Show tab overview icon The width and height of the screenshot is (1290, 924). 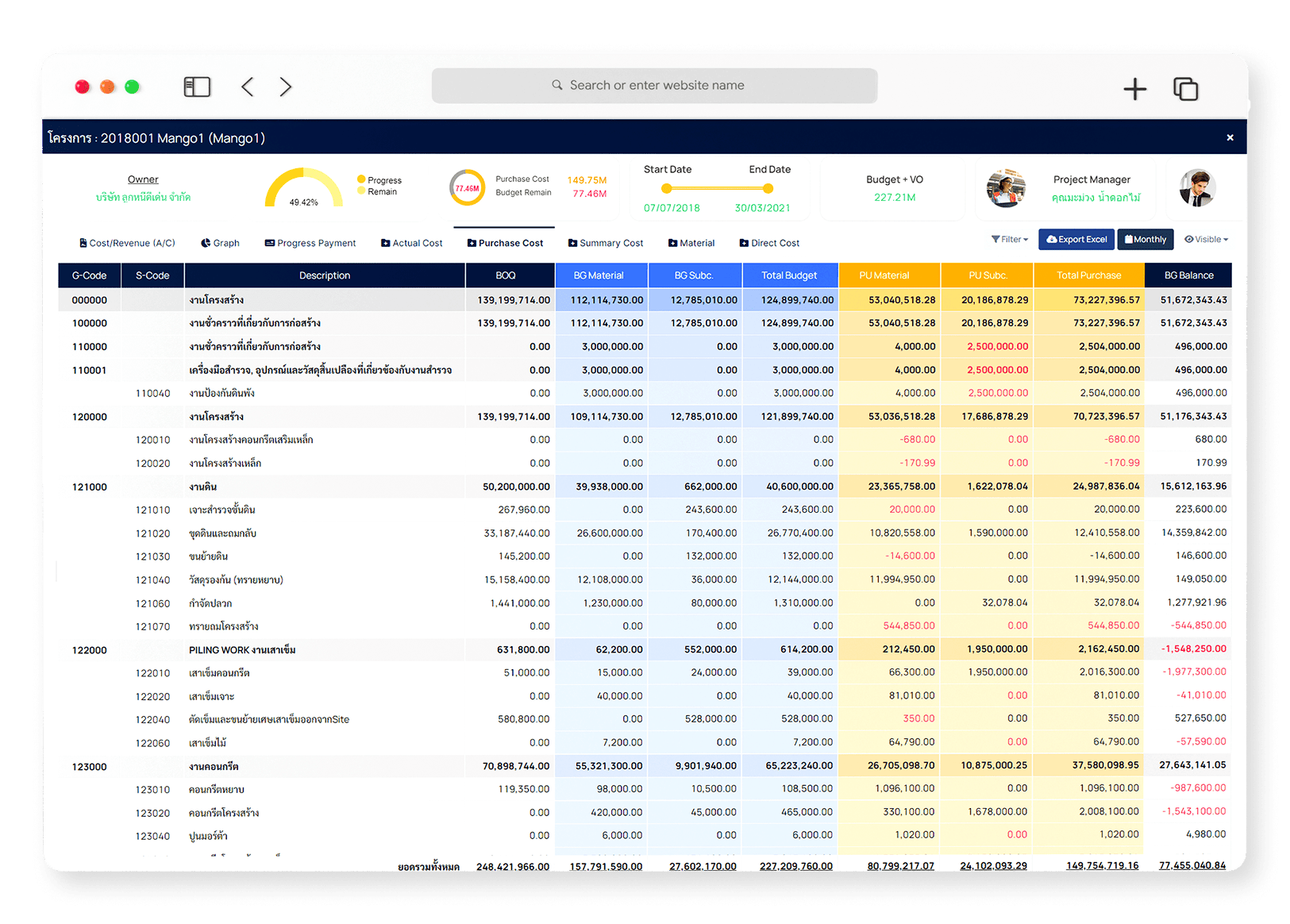pyautogui.click(x=1185, y=89)
